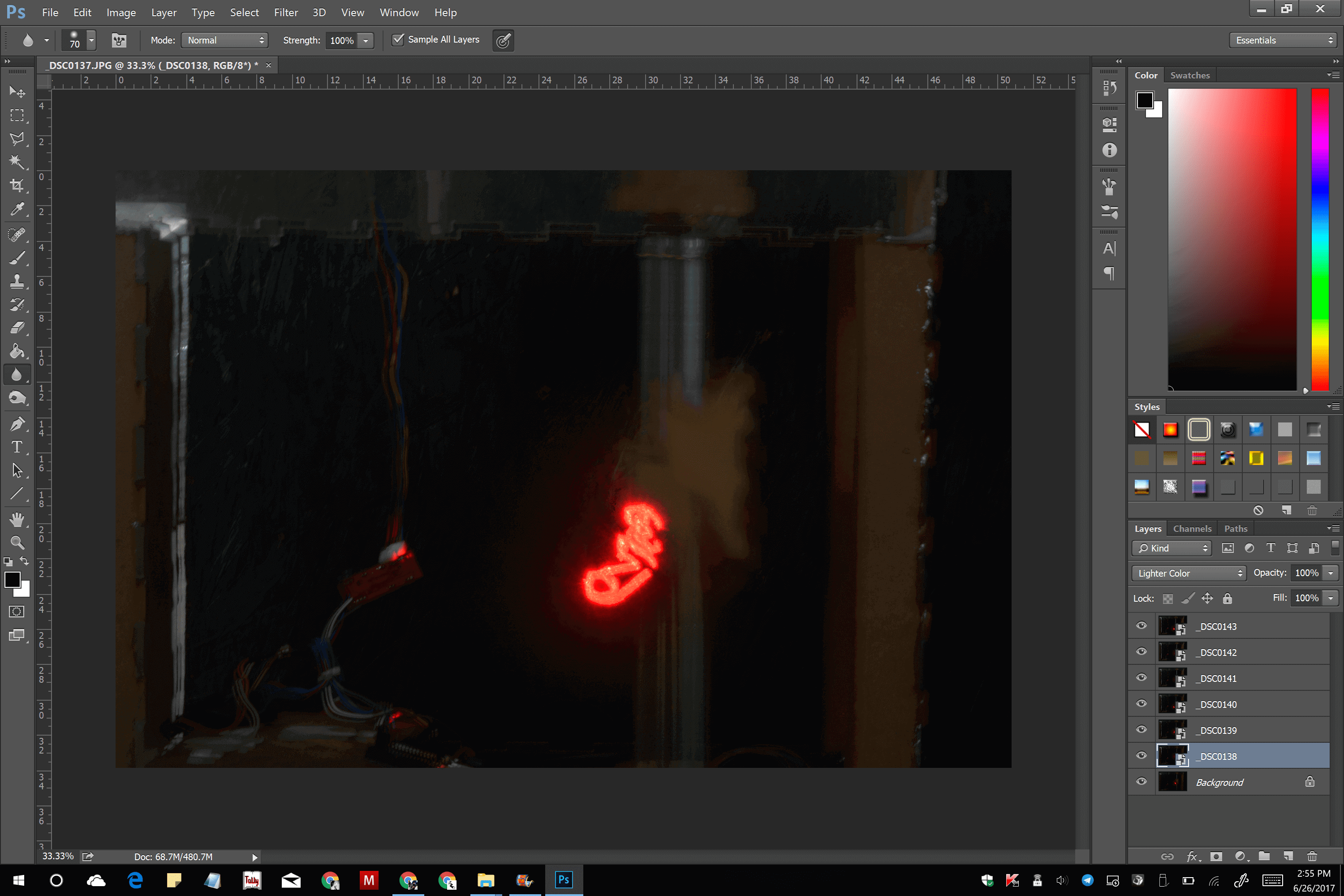Create new group folder icon
The width and height of the screenshot is (1344, 896).
(1264, 856)
